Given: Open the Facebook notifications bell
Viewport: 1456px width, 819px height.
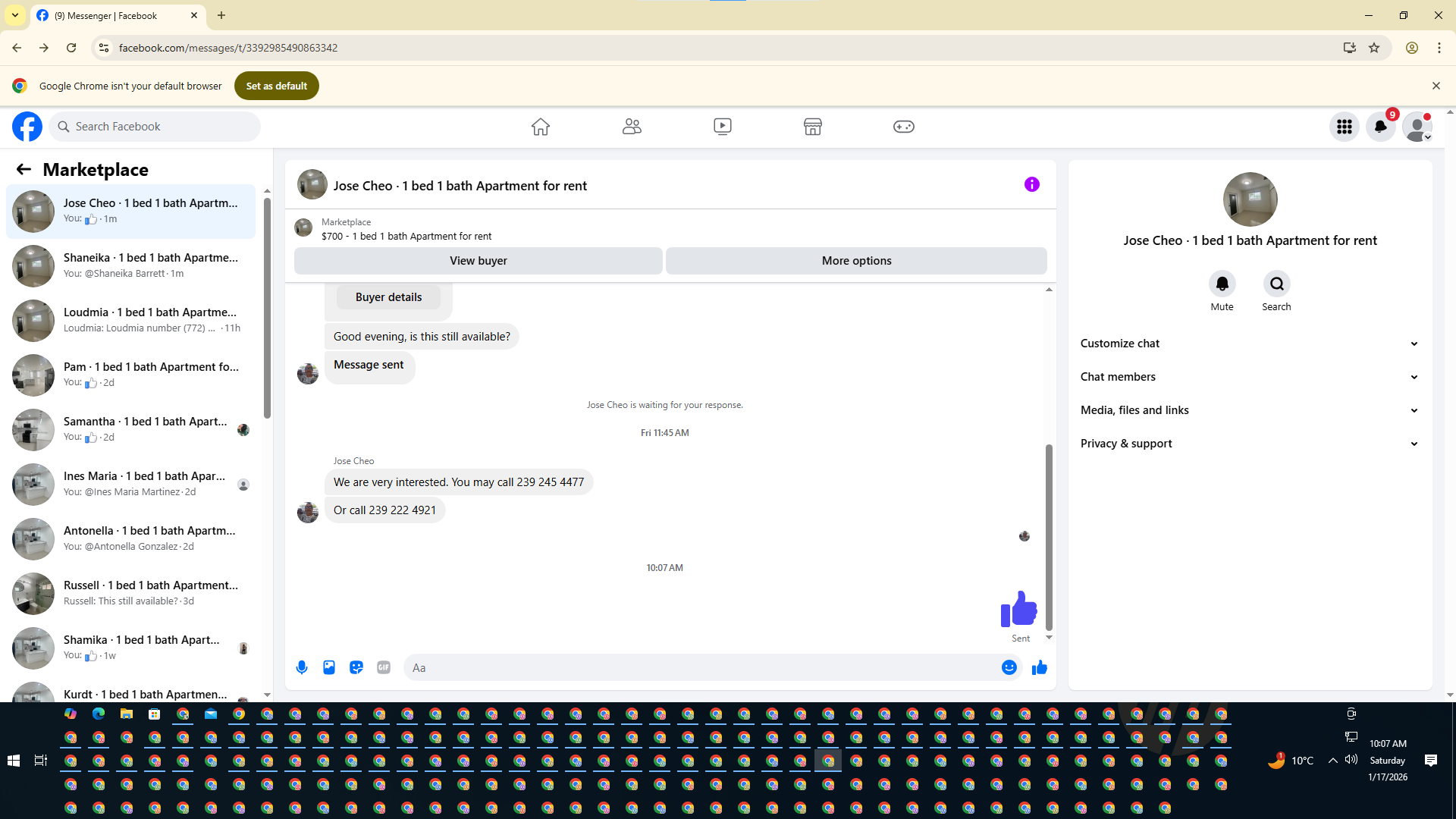Looking at the screenshot, I should click(x=1380, y=127).
